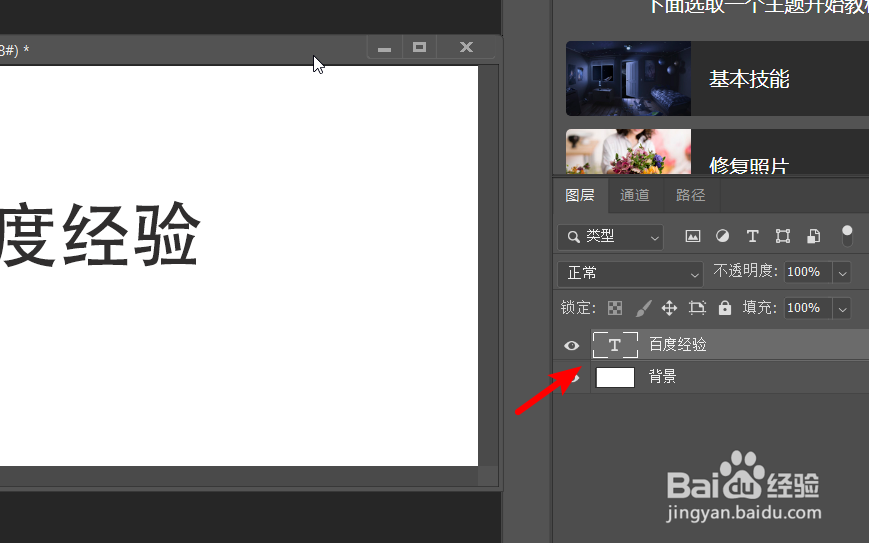869x543 pixels.
Task: Switch to the 通道 tab
Action: coord(635,195)
